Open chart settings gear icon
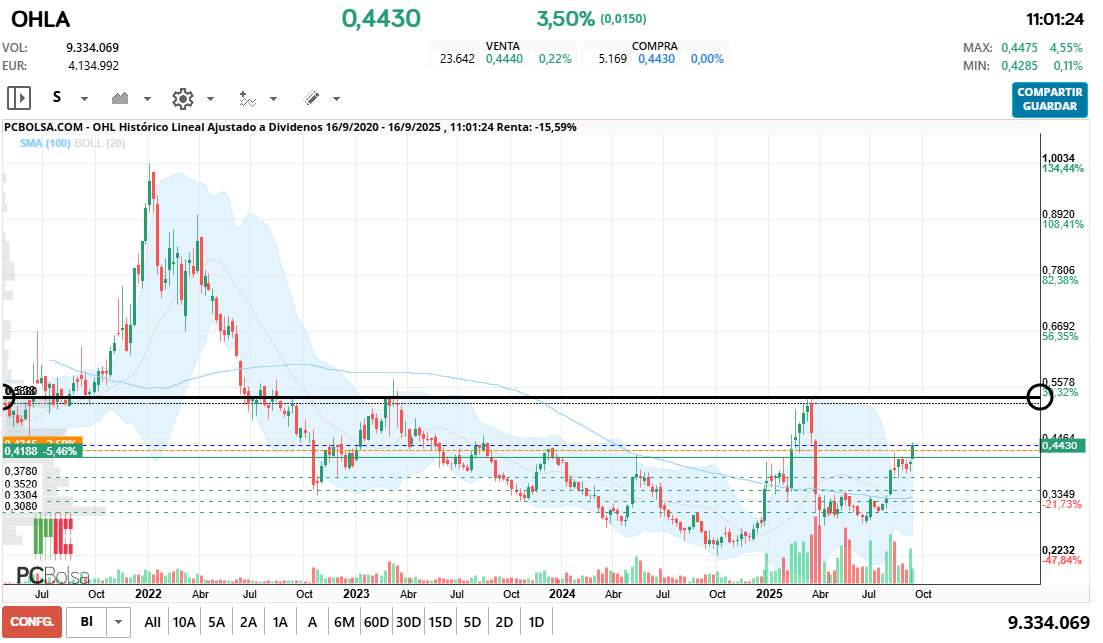The image size is (1103, 643). pos(183,98)
